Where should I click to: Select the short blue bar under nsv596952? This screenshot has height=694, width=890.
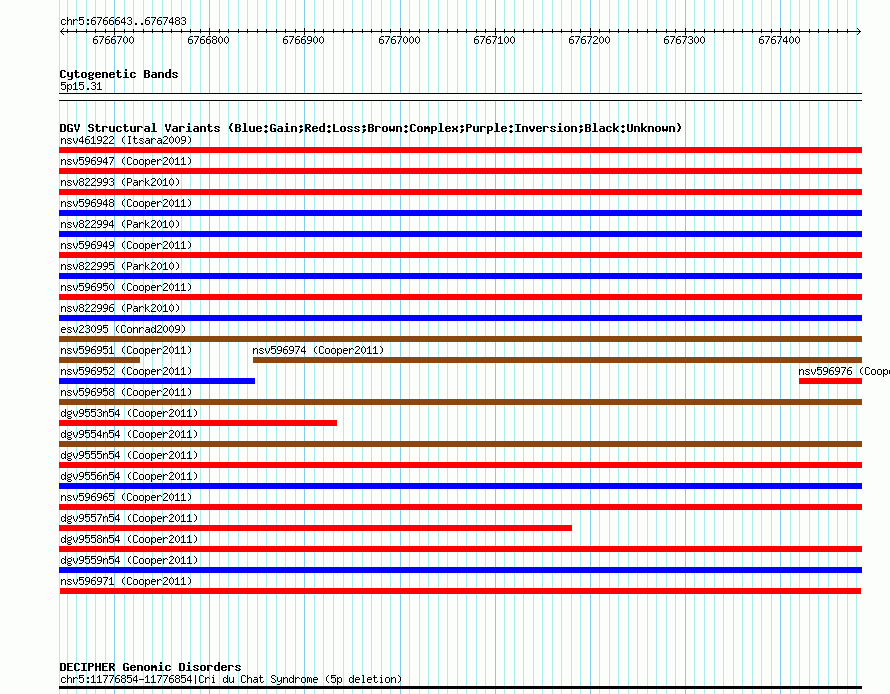pos(157,381)
